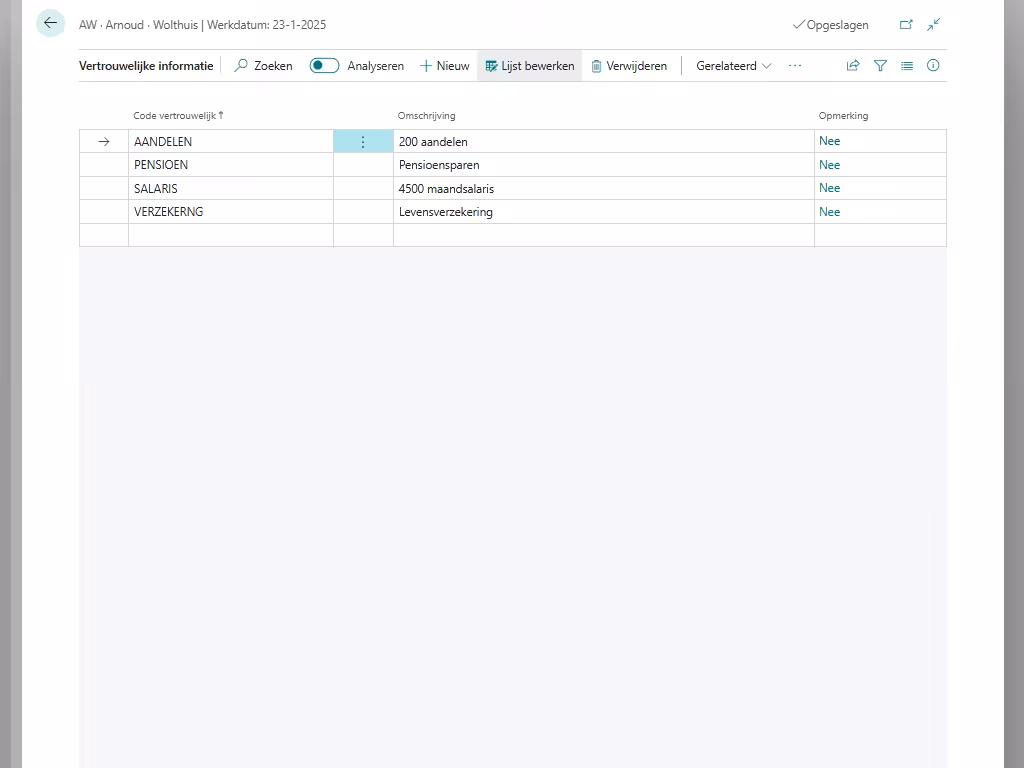Click the Zoeken search button

(263, 66)
